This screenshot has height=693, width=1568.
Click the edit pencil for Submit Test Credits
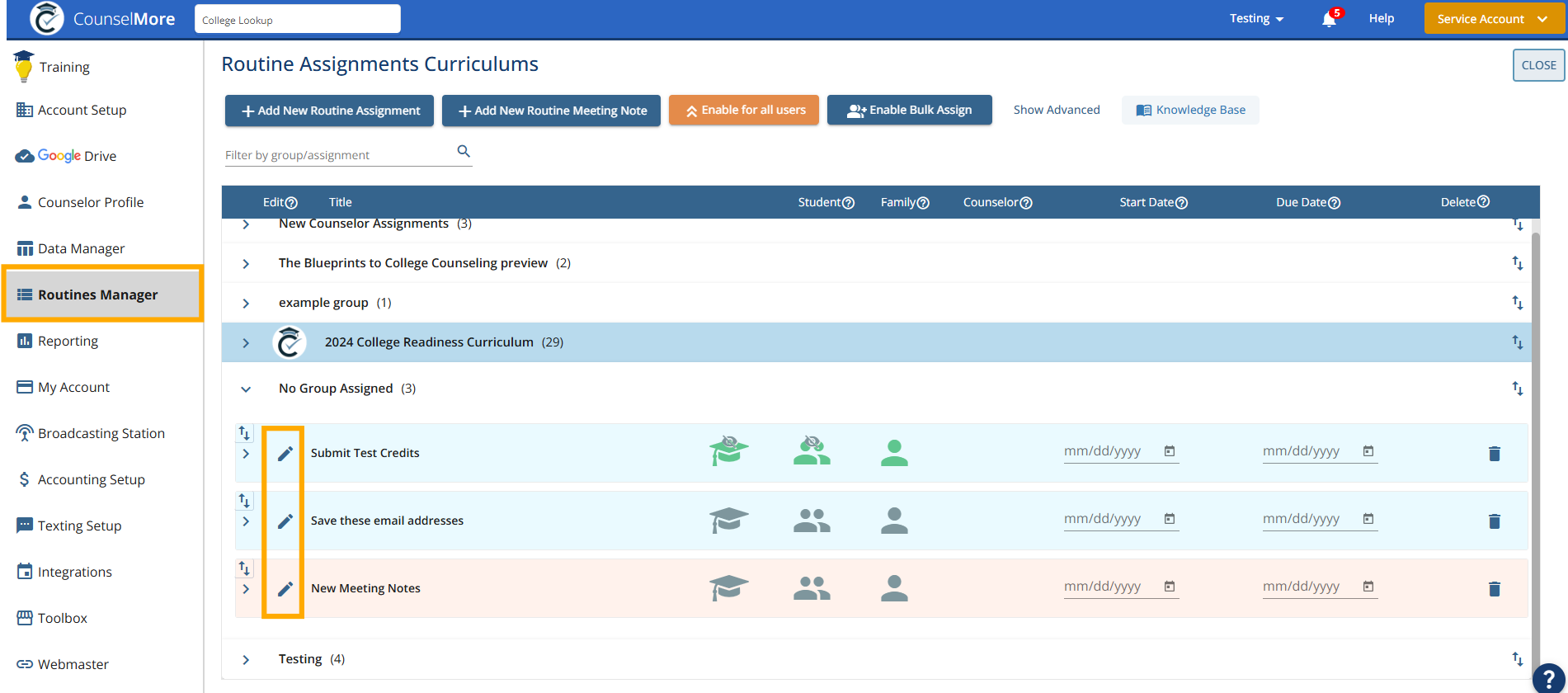(x=285, y=454)
